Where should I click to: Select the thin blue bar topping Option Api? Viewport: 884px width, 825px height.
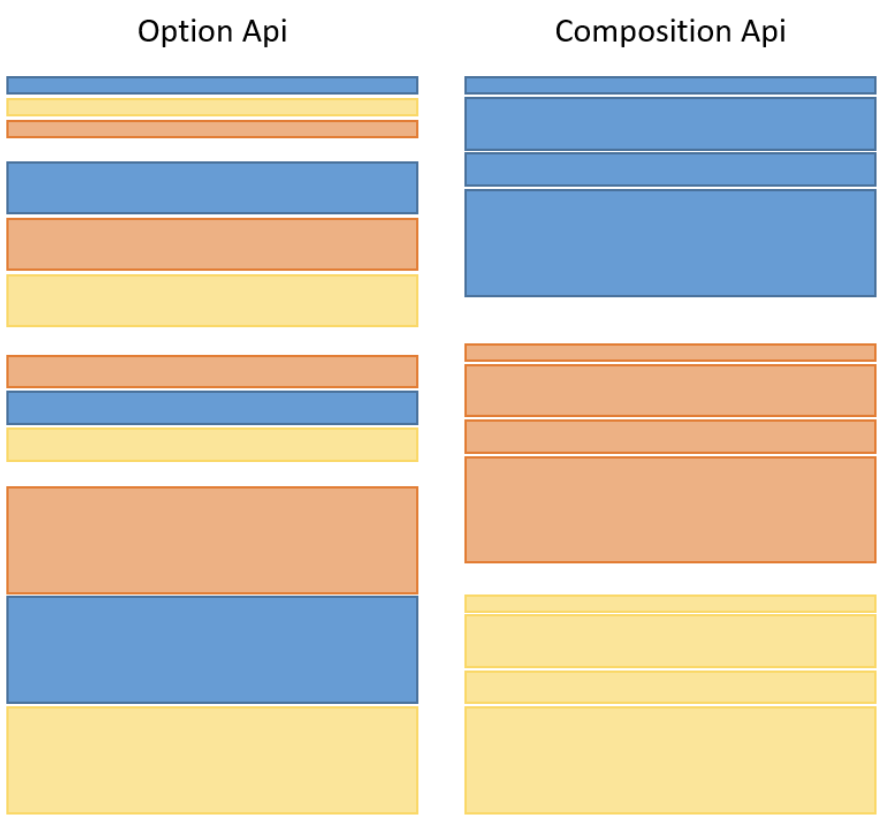212,85
